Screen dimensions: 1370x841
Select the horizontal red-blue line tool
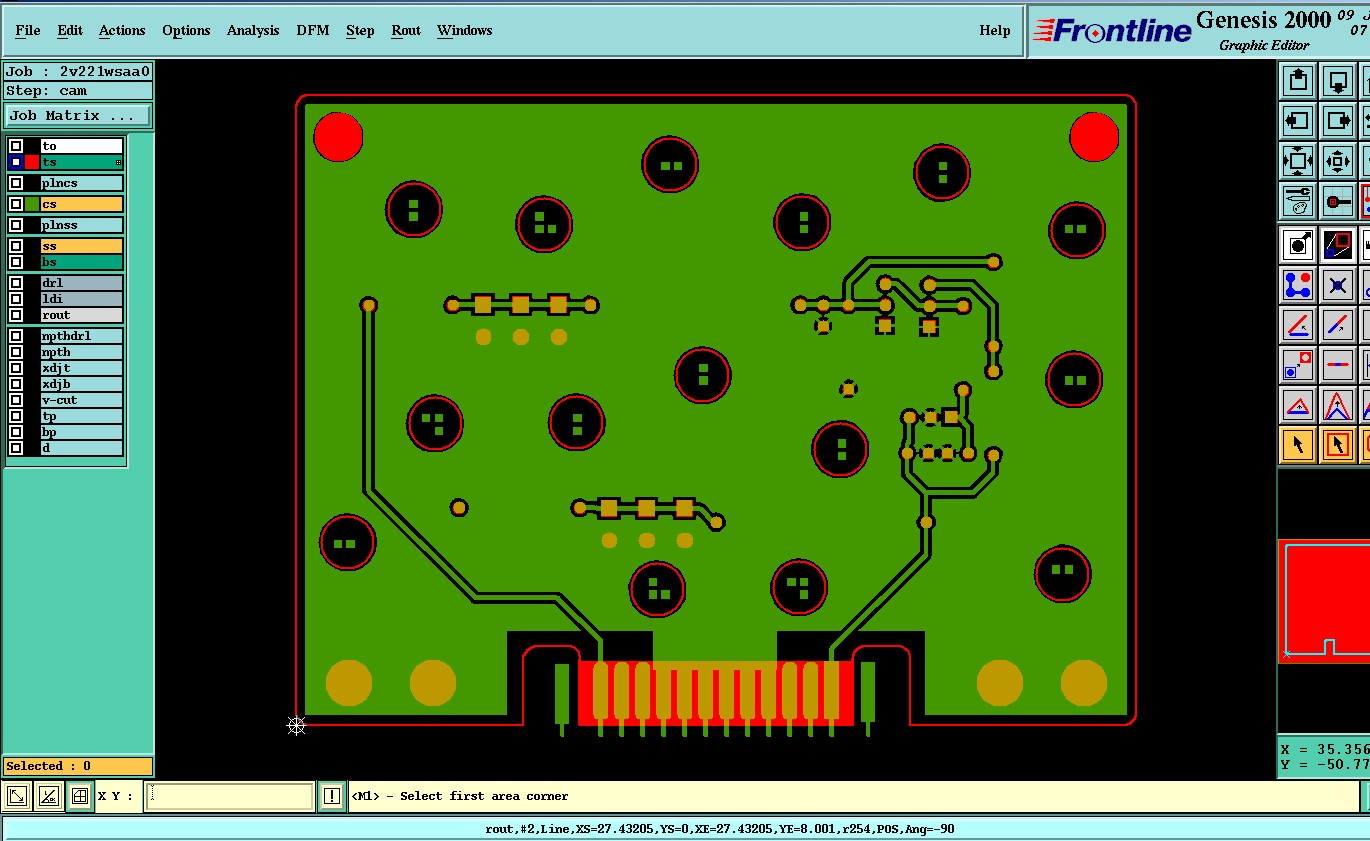point(1338,364)
